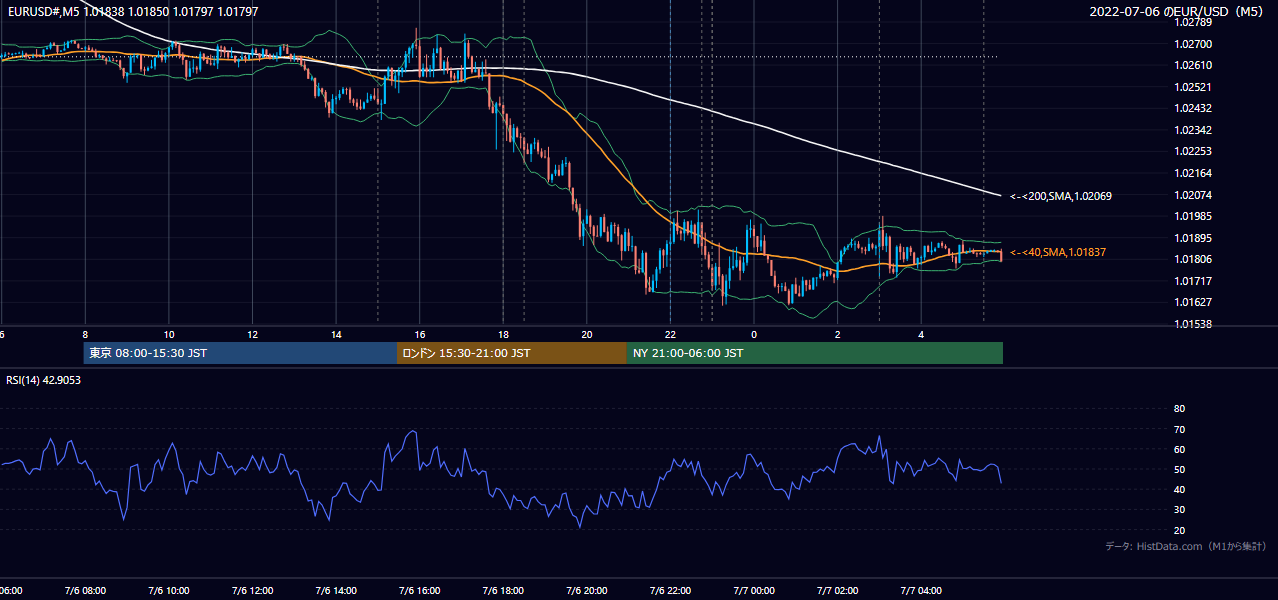1278x600 pixels.
Task: Select the 東京 08:00-15:30 JST session bar
Action: point(240,353)
